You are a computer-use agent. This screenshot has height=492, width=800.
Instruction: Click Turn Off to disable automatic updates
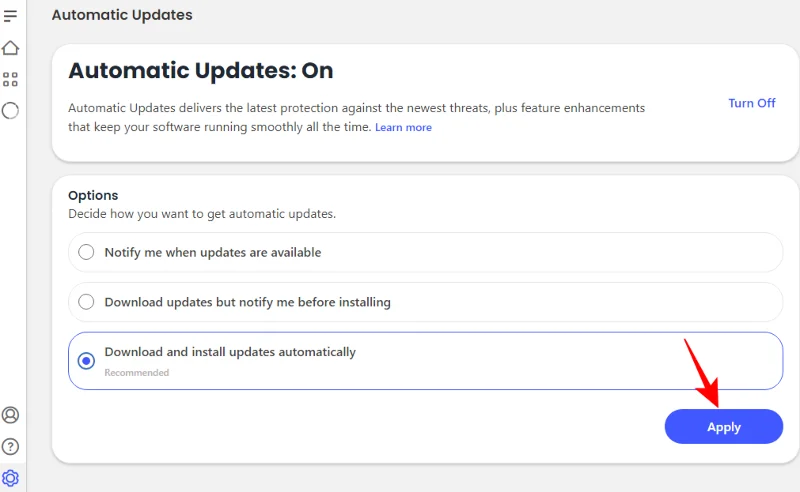coord(751,103)
